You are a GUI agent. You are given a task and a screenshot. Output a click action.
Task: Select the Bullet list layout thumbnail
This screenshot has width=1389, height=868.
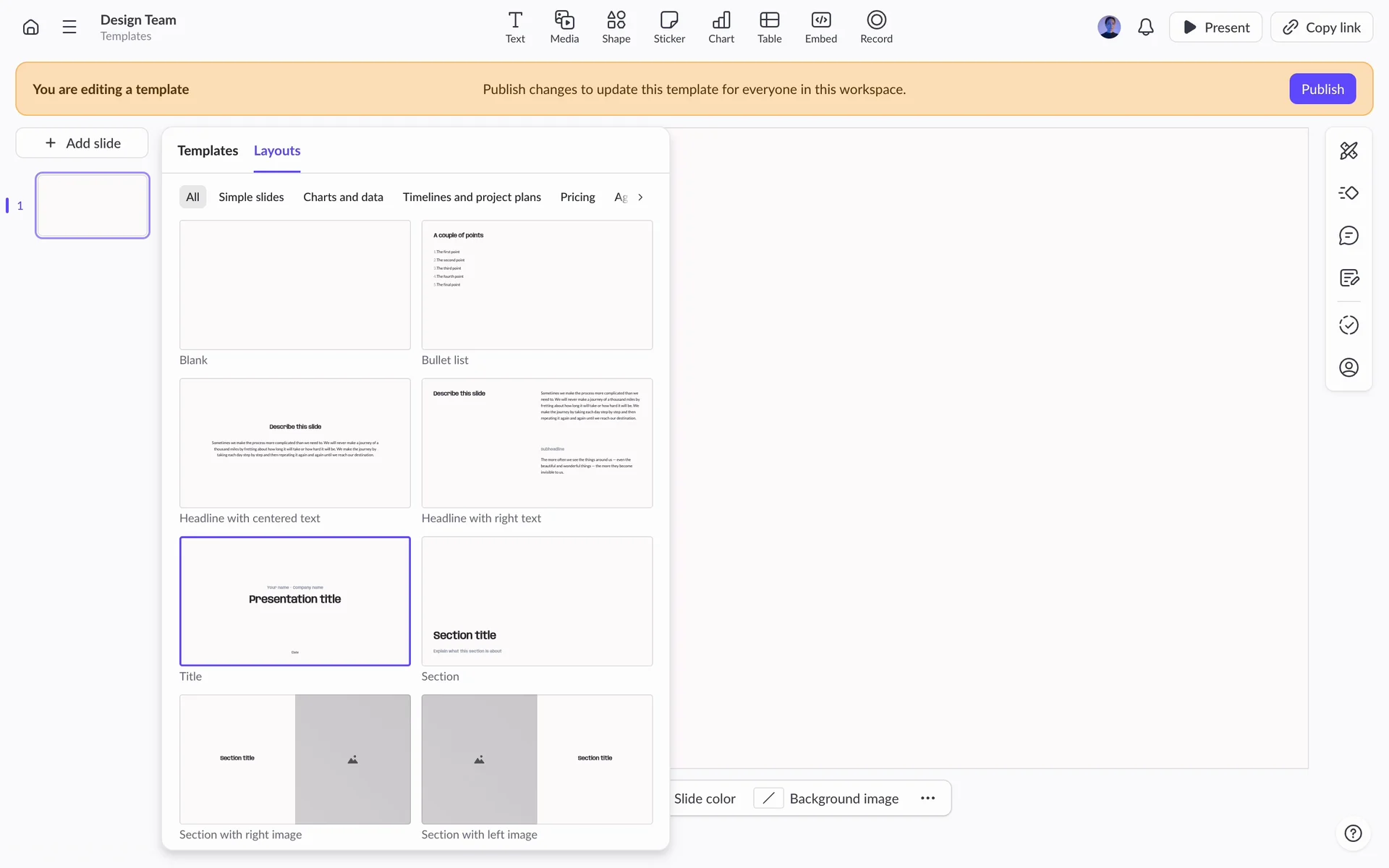[x=537, y=285]
